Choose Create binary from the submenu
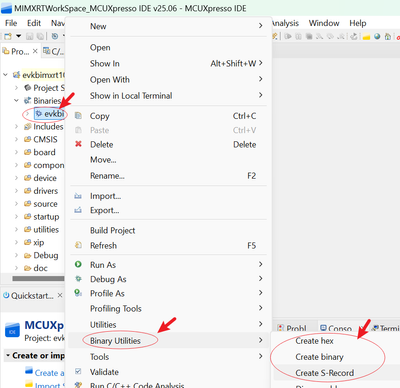This screenshot has width=400, height=388. [319, 357]
